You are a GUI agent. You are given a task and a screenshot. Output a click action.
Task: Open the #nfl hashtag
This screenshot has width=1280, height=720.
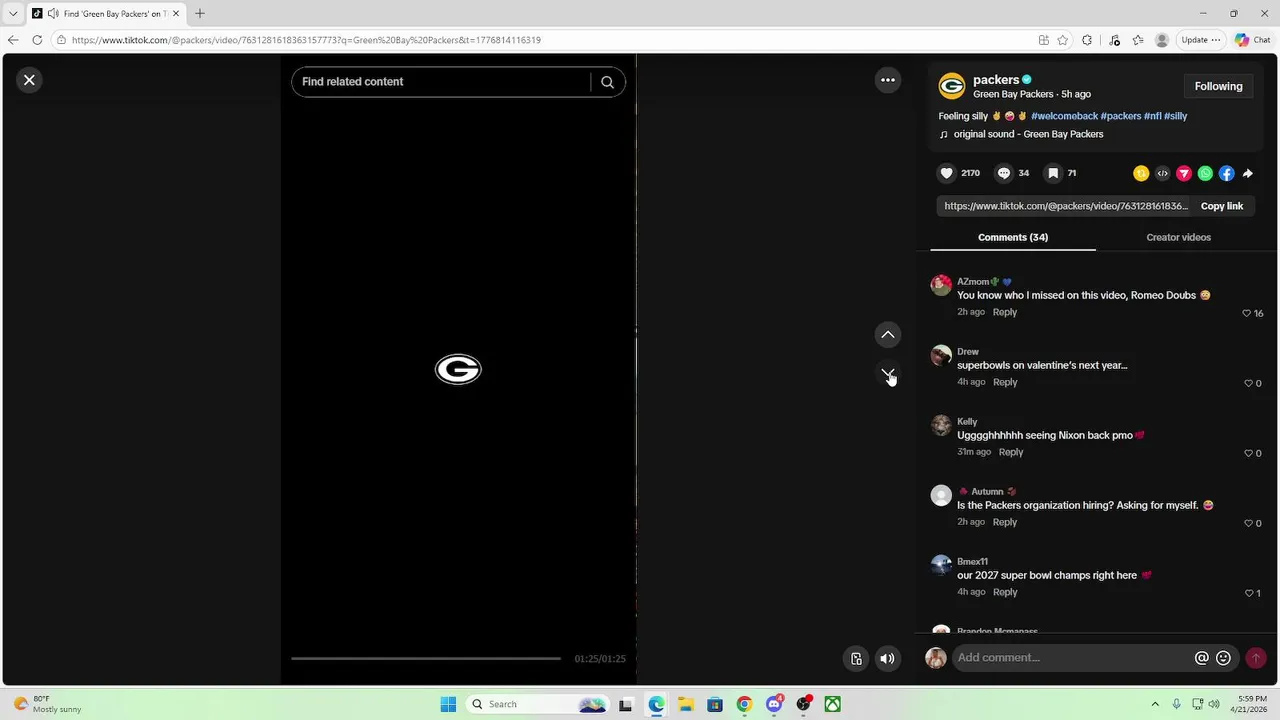point(1153,116)
